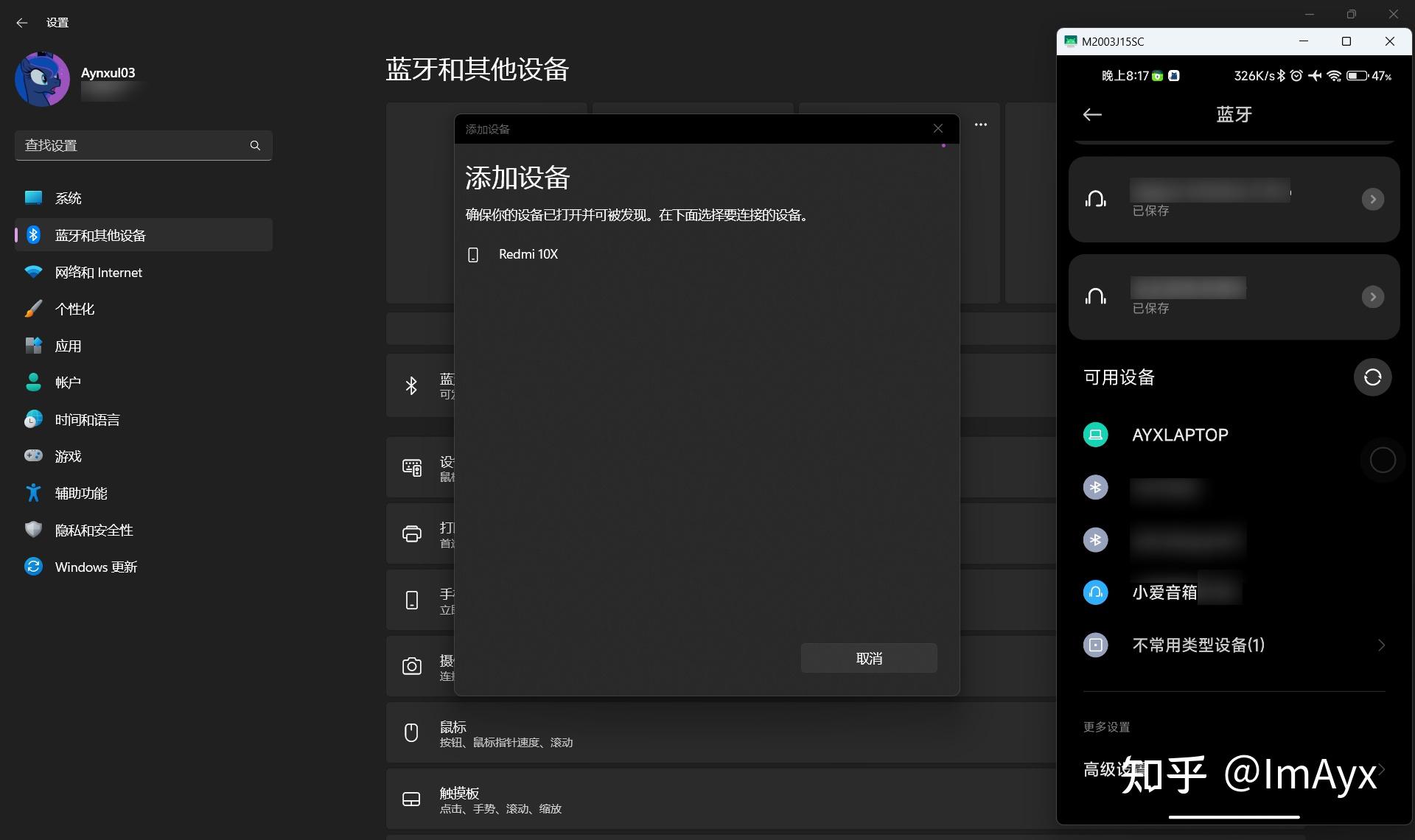Expand 不常用类型设备(1) list

pyautogui.click(x=1234, y=645)
